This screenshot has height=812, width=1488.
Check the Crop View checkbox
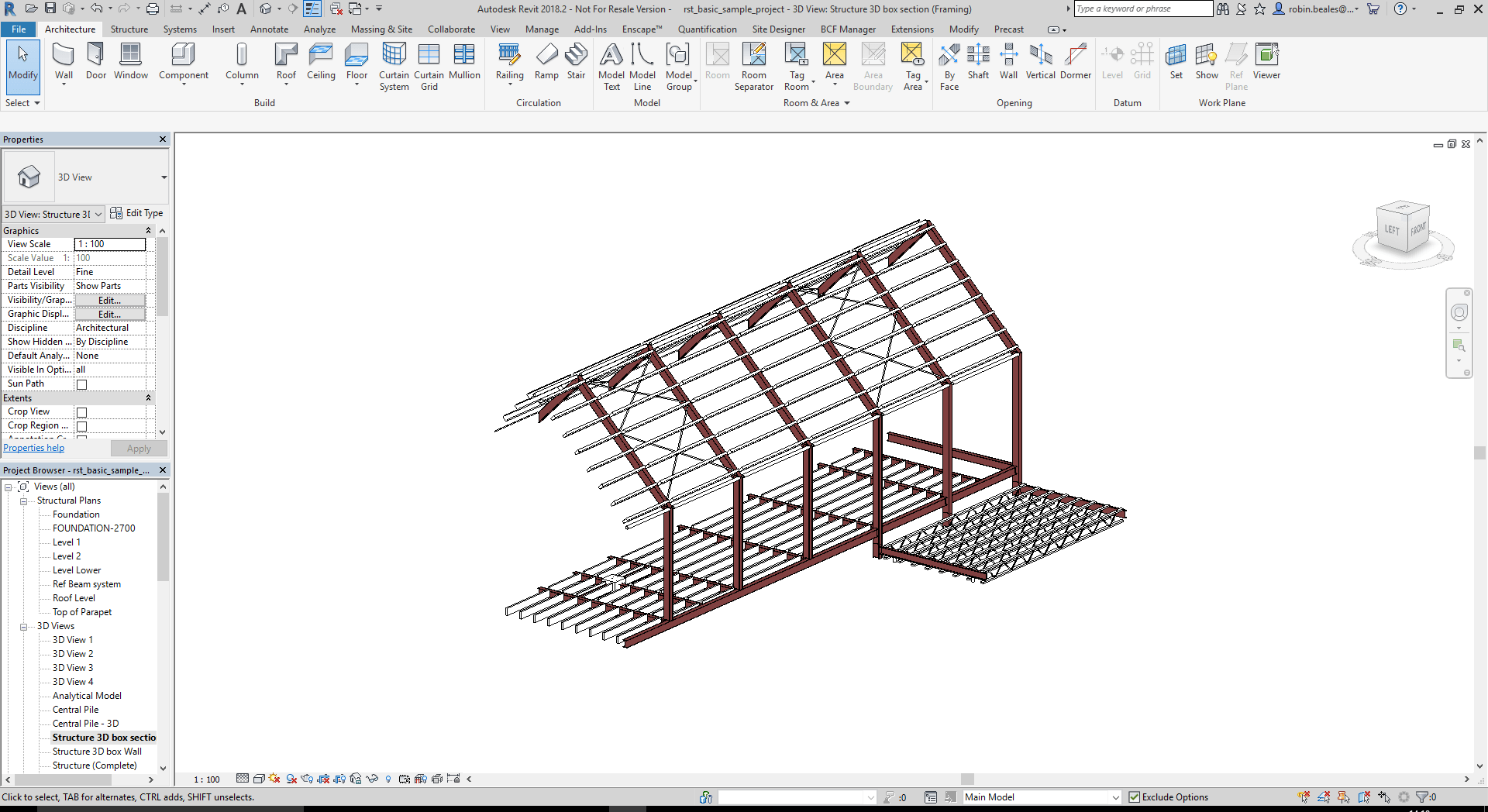(x=81, y=412)
